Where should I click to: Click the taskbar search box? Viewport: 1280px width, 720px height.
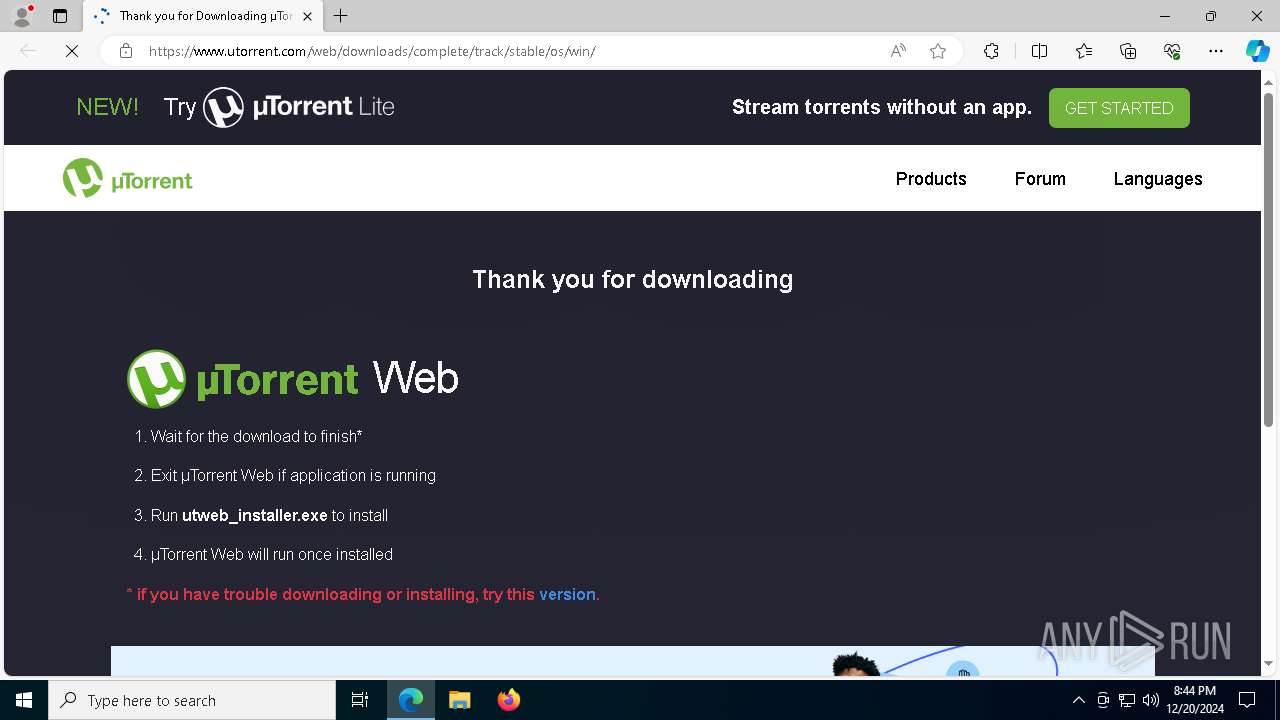(192, 700)
